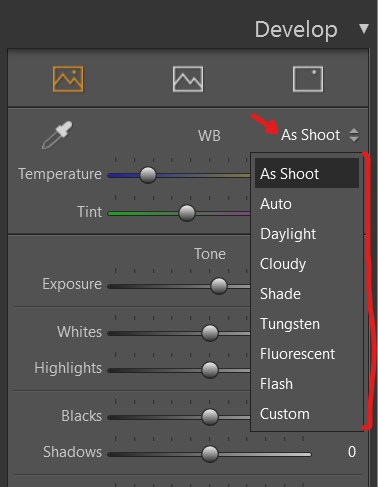This screenshot has width=378, height=487.
Task: Select the white balance eyedropper tool
Action: [x=57, y=135]
